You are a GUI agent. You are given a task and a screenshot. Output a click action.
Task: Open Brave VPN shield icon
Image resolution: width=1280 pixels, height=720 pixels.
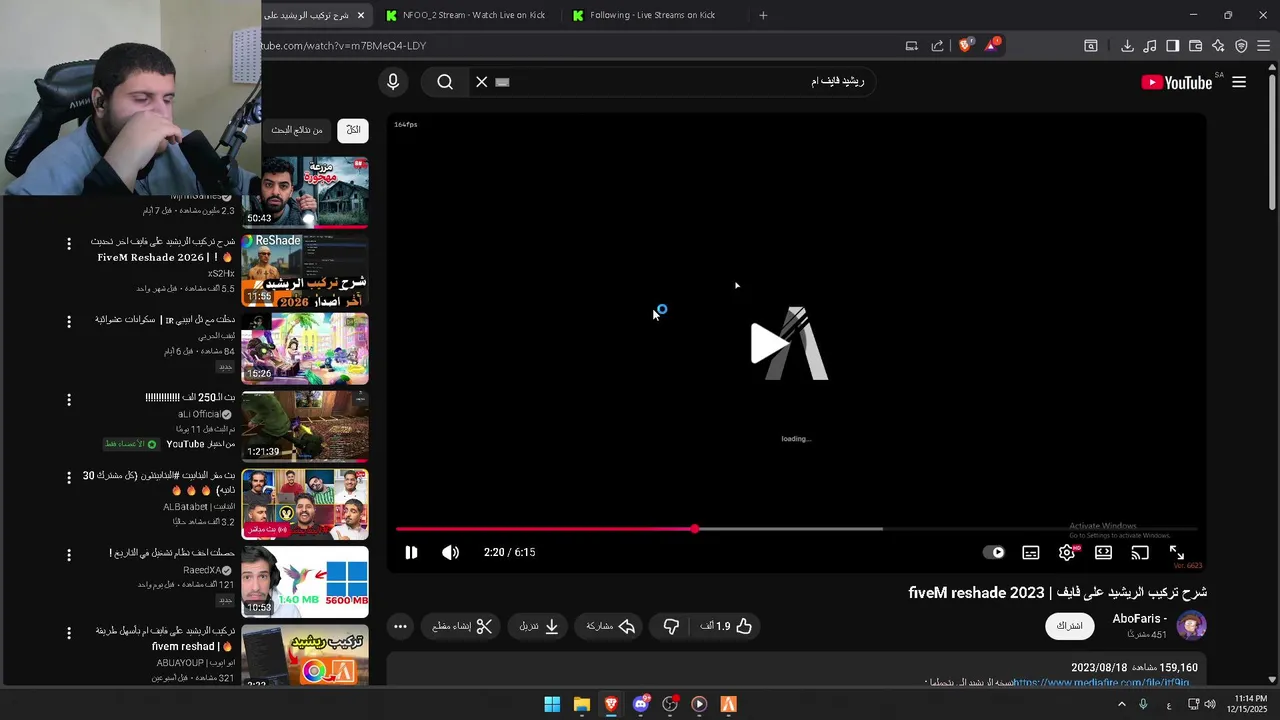pos(1241,45)
